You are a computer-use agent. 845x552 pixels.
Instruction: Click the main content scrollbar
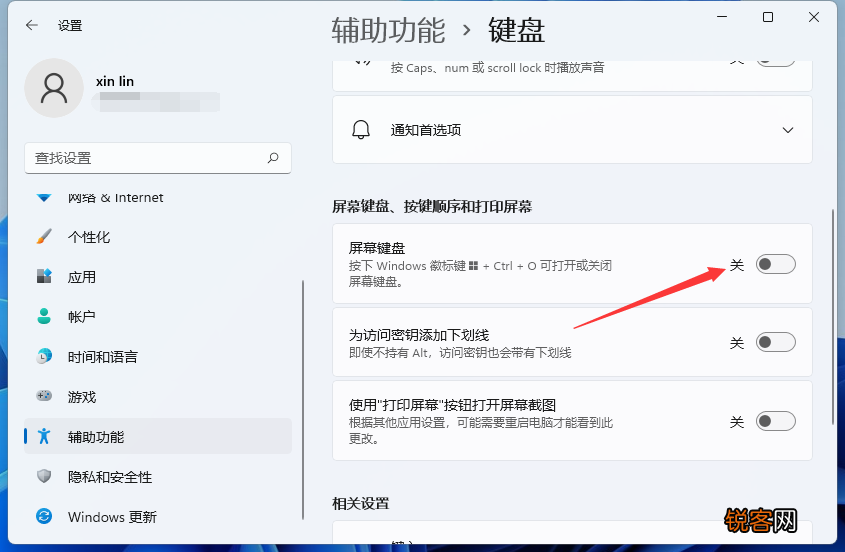pos(833,316)
